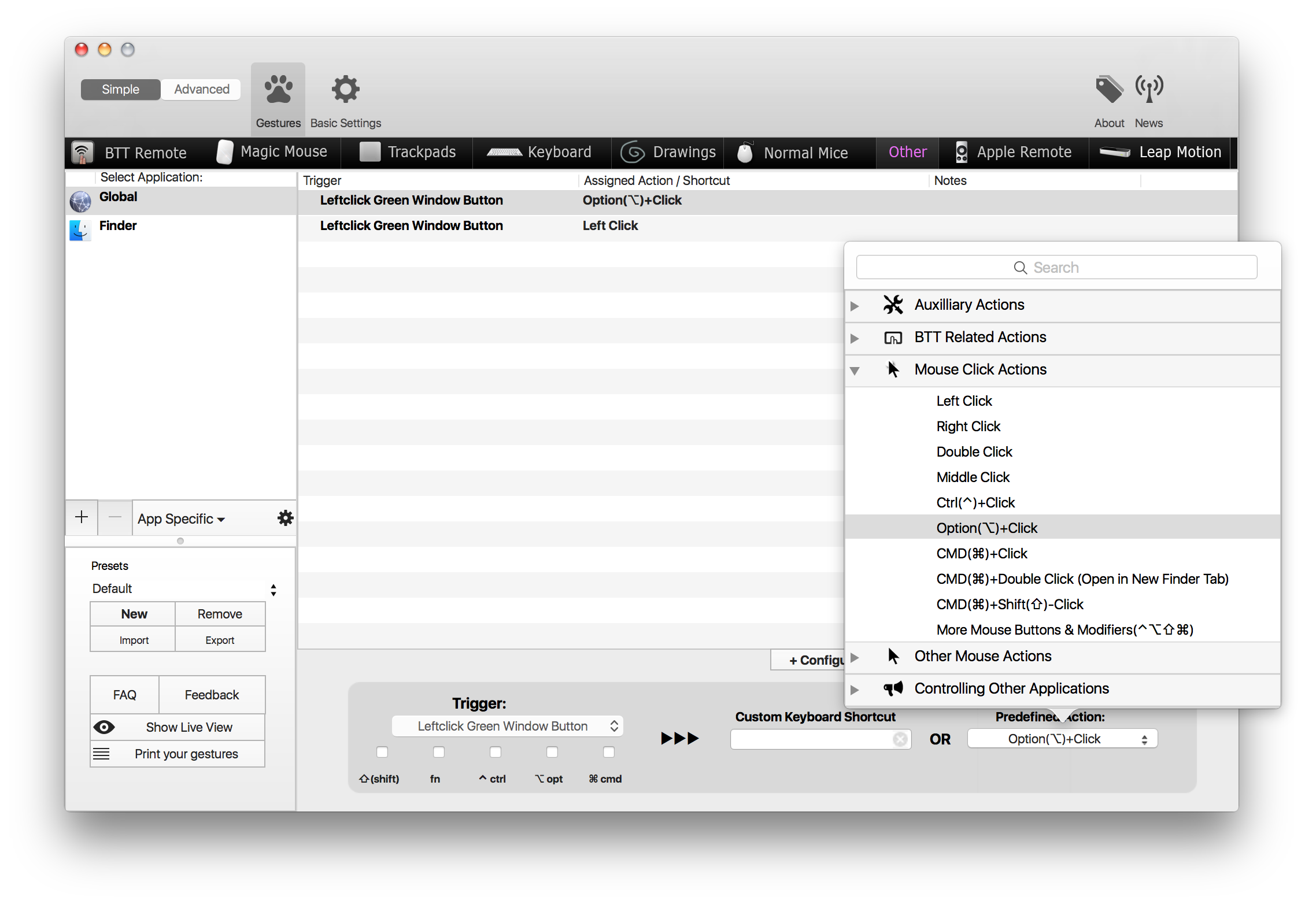This screenshot has height=904, width=1316.
Task: Click the predefined action Search field
Action: tap(1056, 268)
